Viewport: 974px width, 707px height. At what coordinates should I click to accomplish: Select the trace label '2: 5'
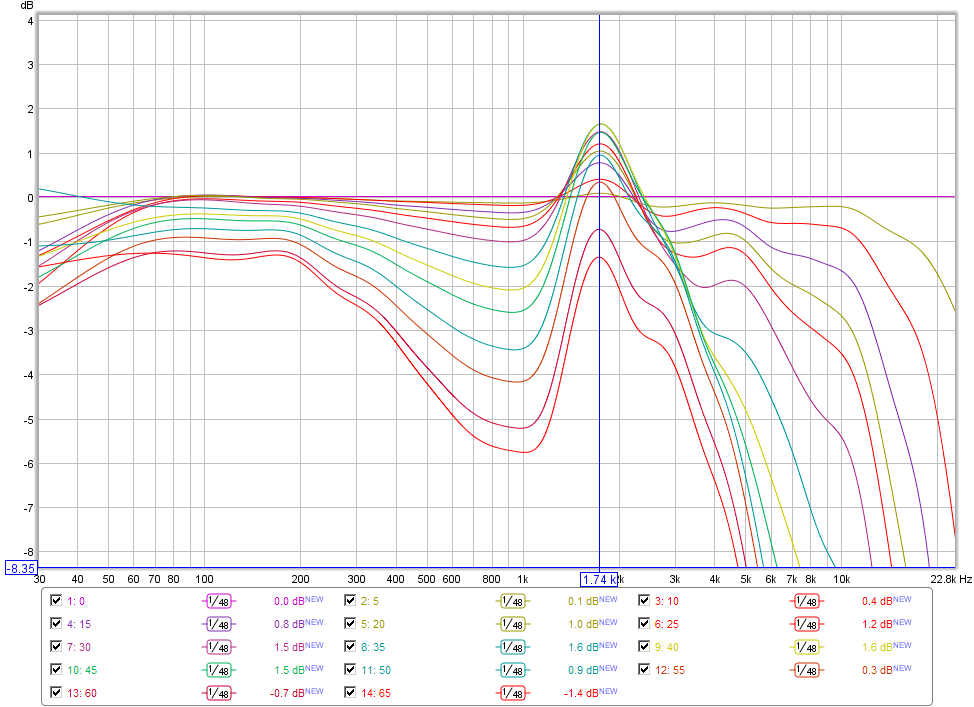point(370,601)
